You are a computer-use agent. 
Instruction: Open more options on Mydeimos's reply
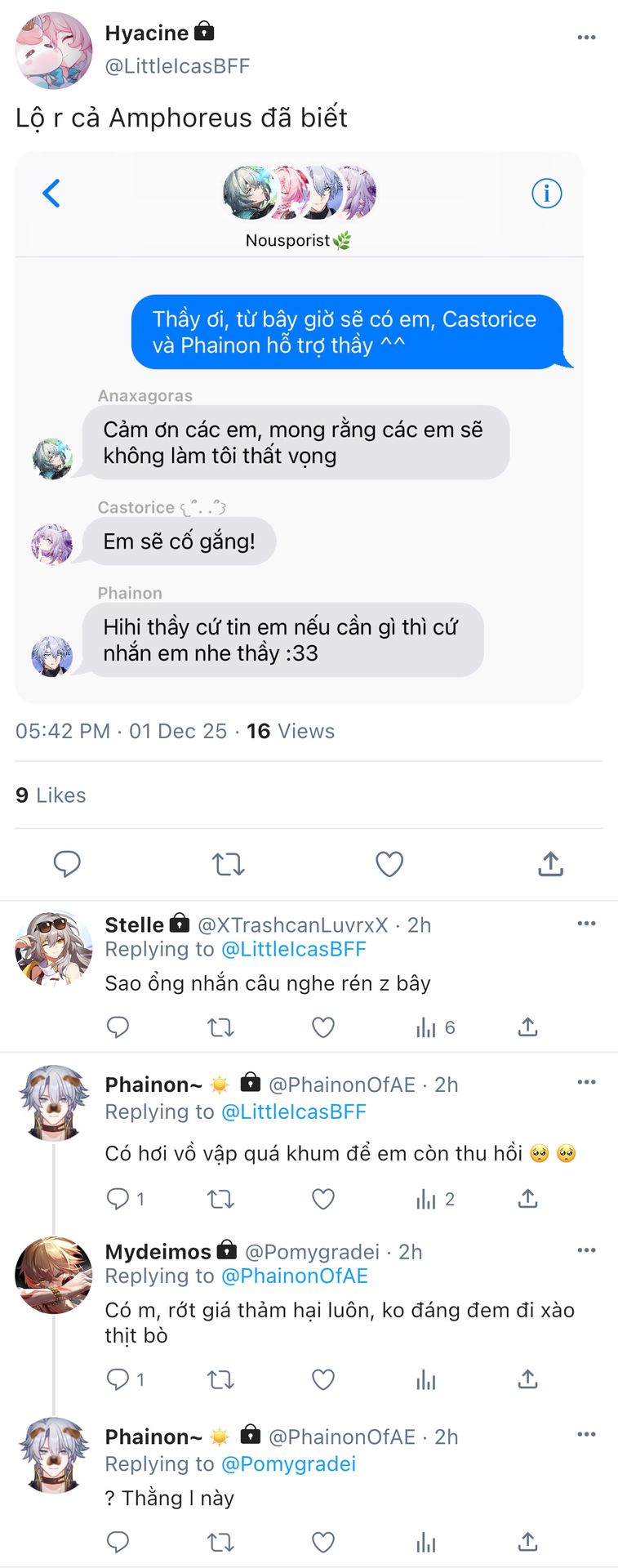pyautogui.click(x=586, y=1250)
